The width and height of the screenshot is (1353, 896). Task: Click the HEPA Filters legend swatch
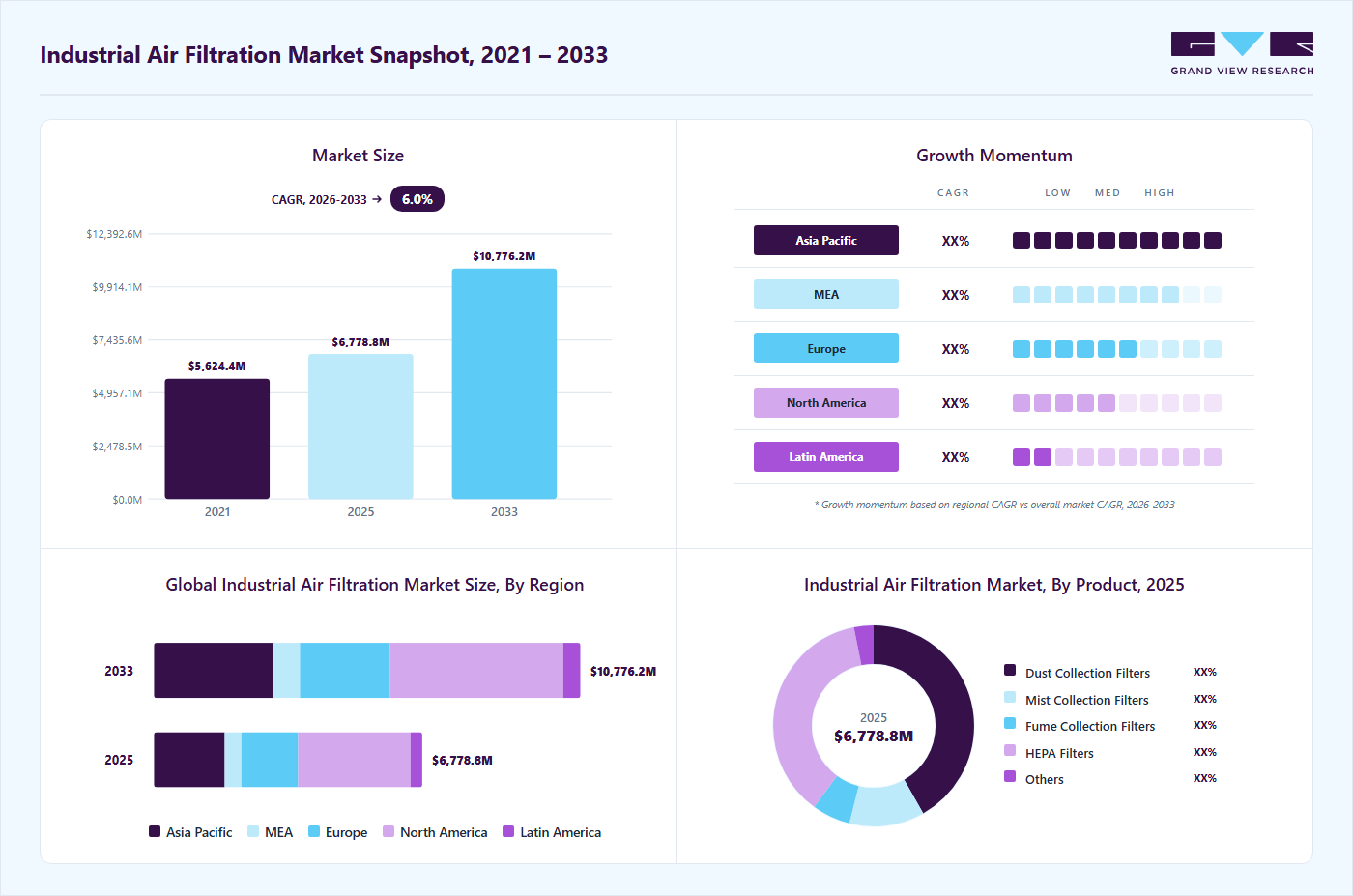click(1010, 750)
